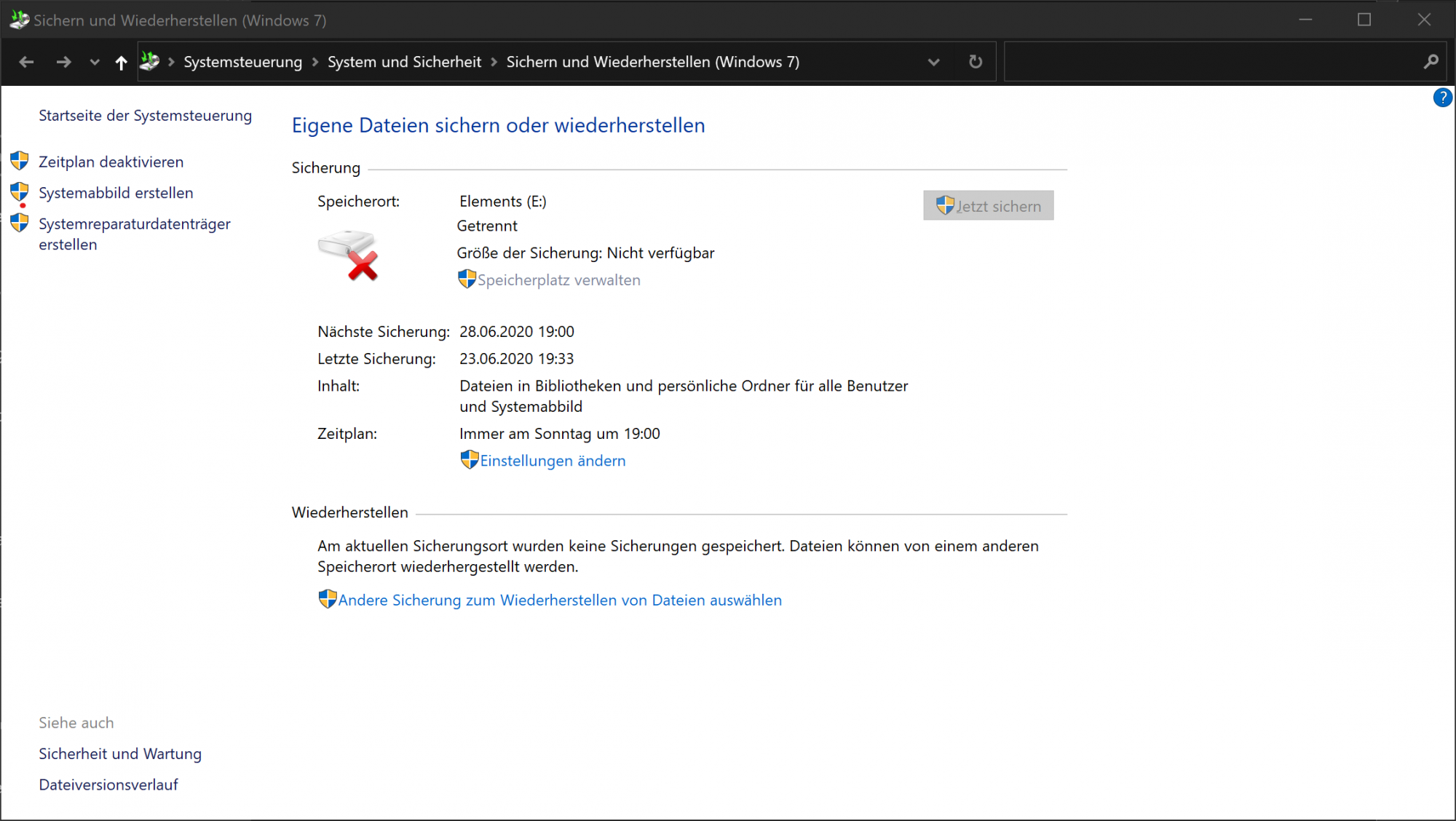Select Andere Sicherung zum Wiederherstellen link
The image size is (1456, 821).
(x=559, y=600)
